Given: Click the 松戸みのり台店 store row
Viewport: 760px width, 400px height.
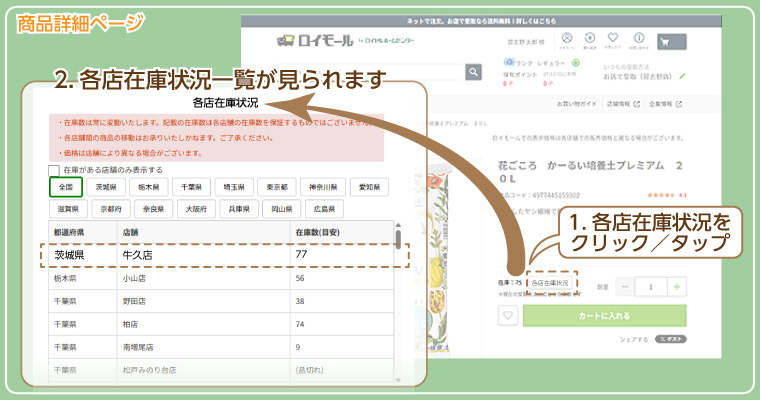Looking at the screenshot, I should [x=221, y=370].
